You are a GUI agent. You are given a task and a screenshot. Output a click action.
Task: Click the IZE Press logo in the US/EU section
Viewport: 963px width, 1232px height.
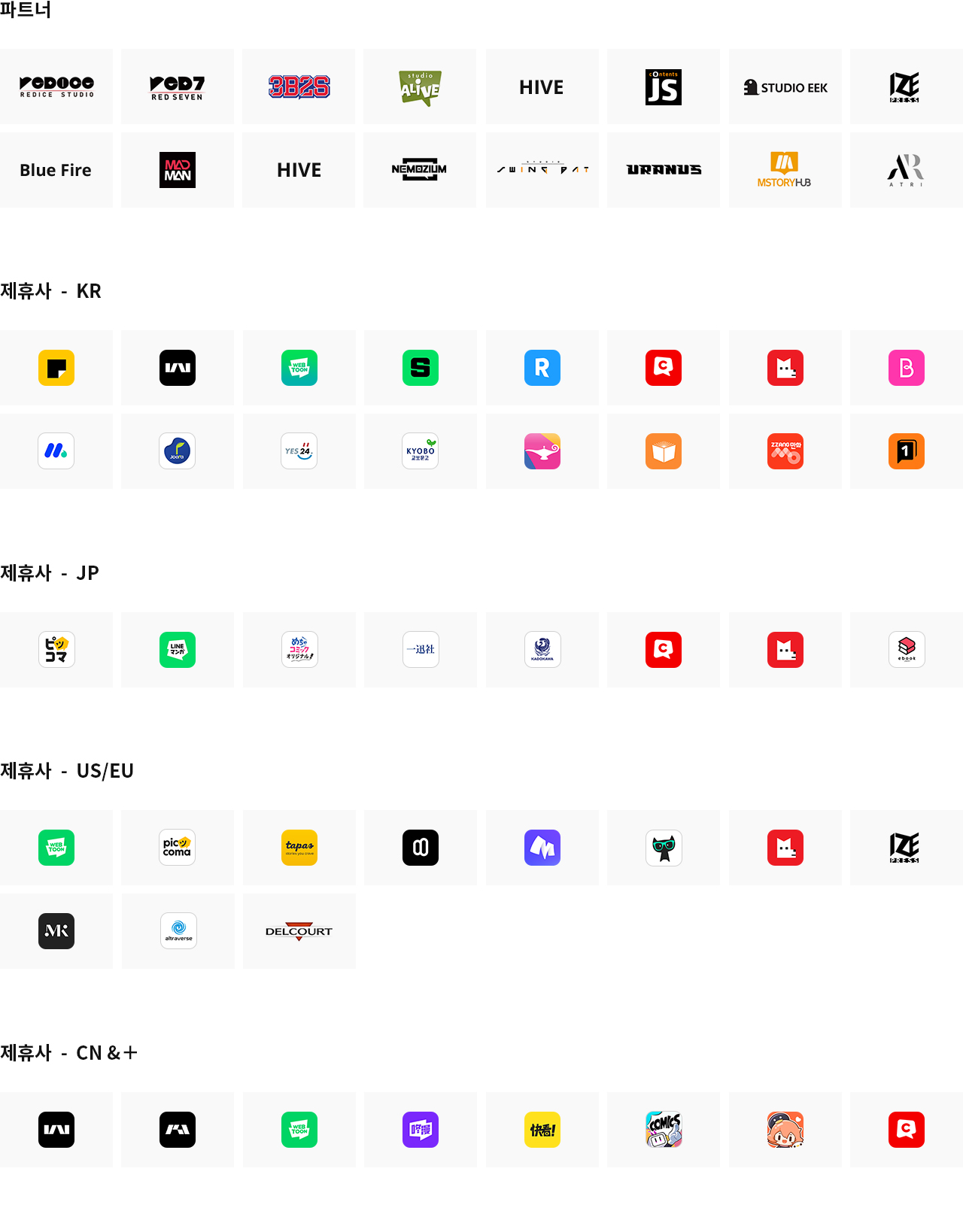[905, 848]
